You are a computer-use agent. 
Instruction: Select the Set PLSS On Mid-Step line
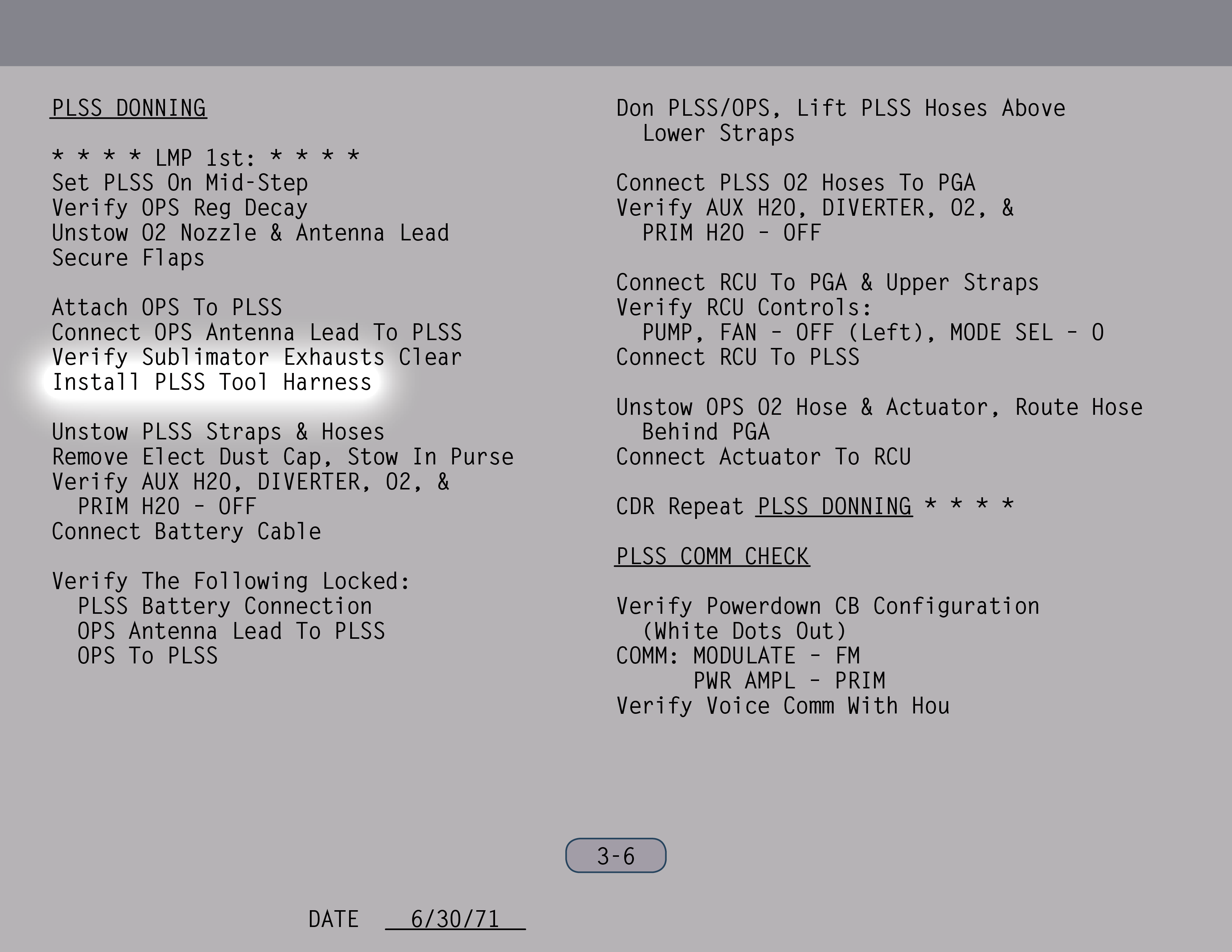pos(180,183)
